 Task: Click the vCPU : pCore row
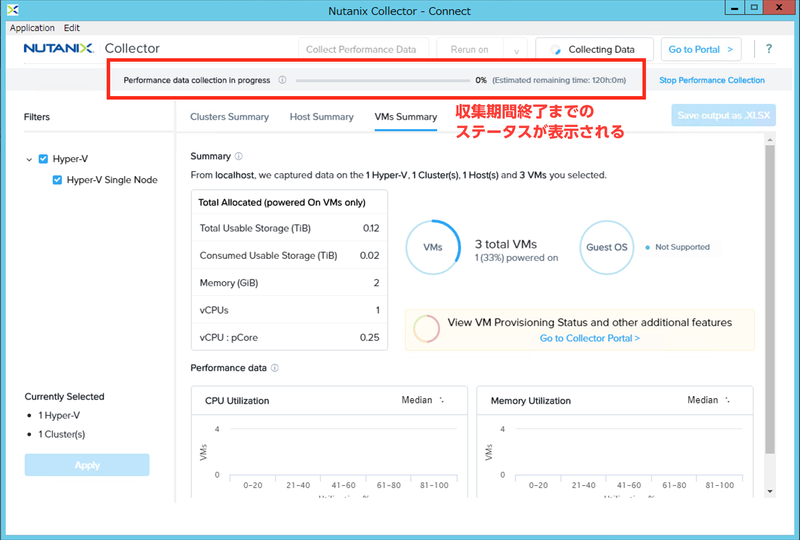tap(289, 337)
